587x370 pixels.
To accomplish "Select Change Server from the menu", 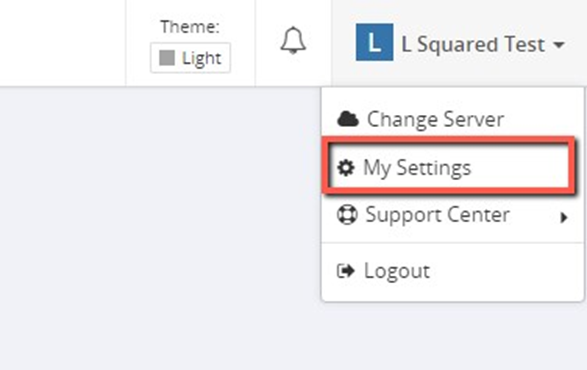I will pos(453,119).
